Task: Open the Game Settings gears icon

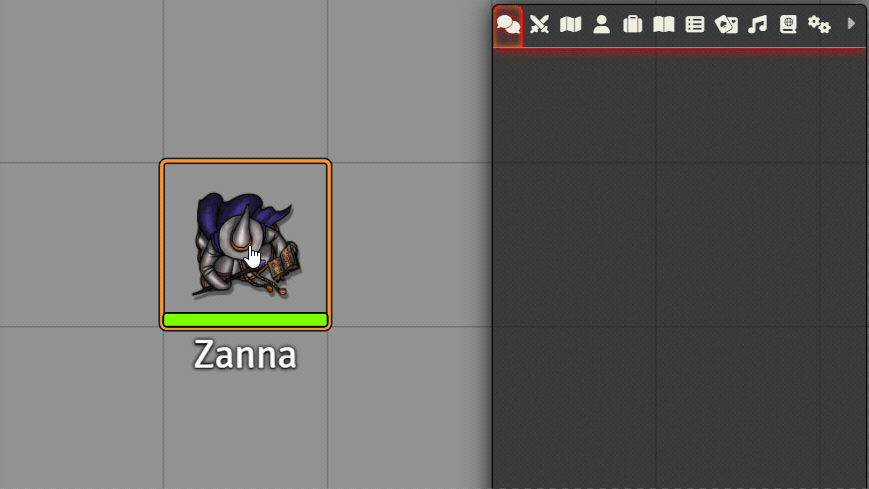Action: pyautogui.click(x=819, y=24)
